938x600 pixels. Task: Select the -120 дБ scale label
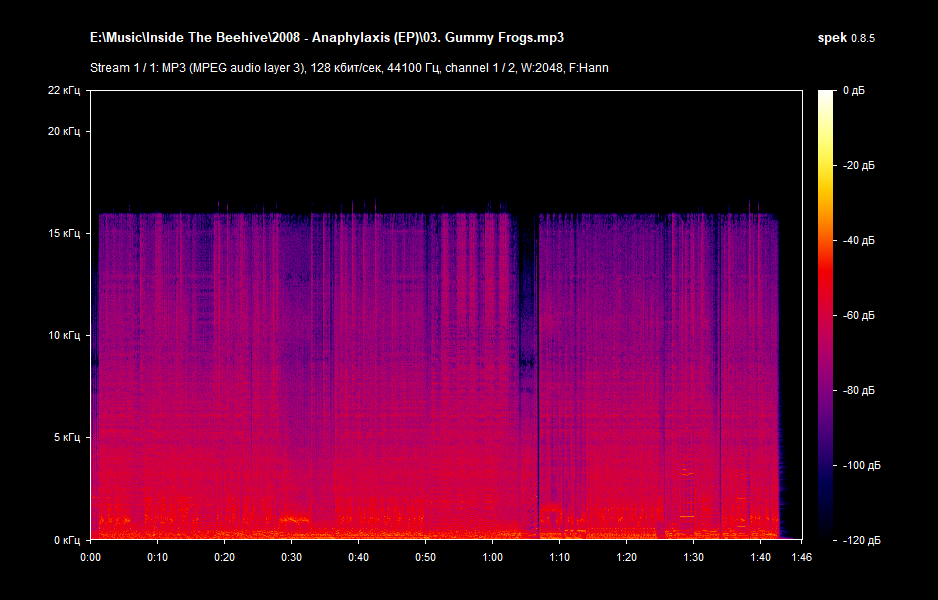[860, 540]
